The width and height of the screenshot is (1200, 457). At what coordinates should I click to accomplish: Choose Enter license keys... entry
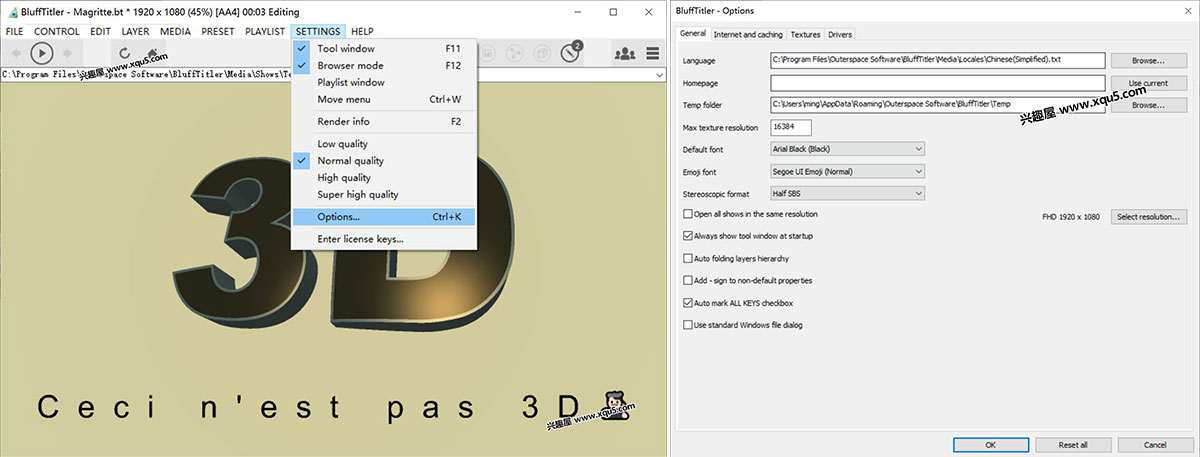pyautogui.click(x=385, y=239)
